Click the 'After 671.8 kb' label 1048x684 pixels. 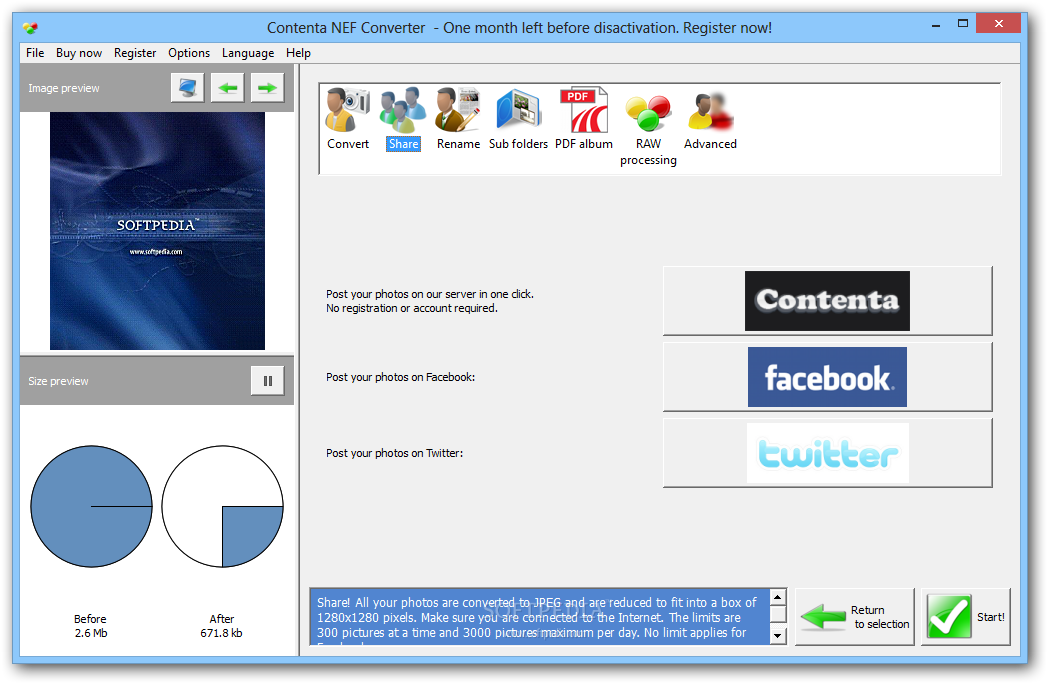click(221, 626)
